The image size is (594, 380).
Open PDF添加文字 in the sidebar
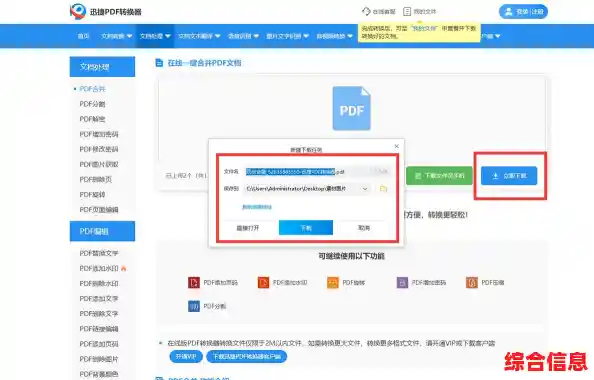click(x=99, y=299)
